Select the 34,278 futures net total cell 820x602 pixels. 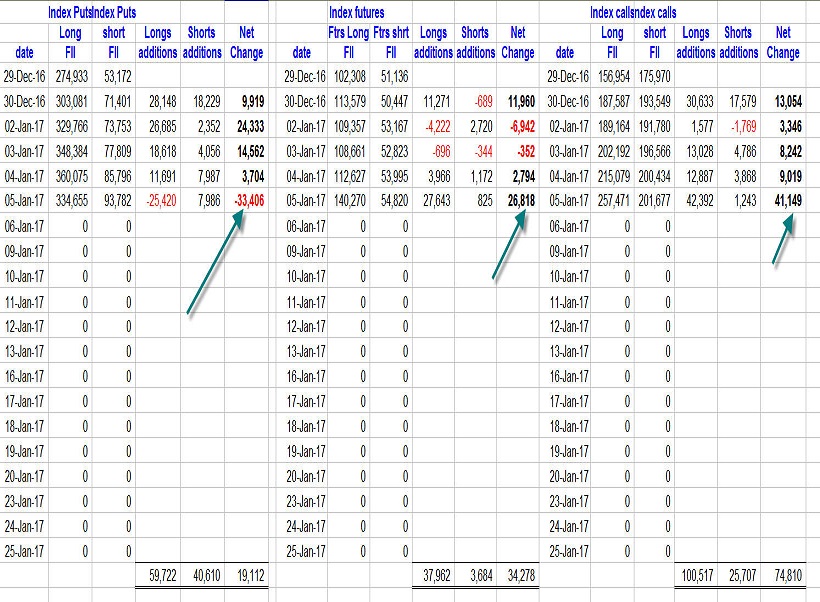[516, 577]
